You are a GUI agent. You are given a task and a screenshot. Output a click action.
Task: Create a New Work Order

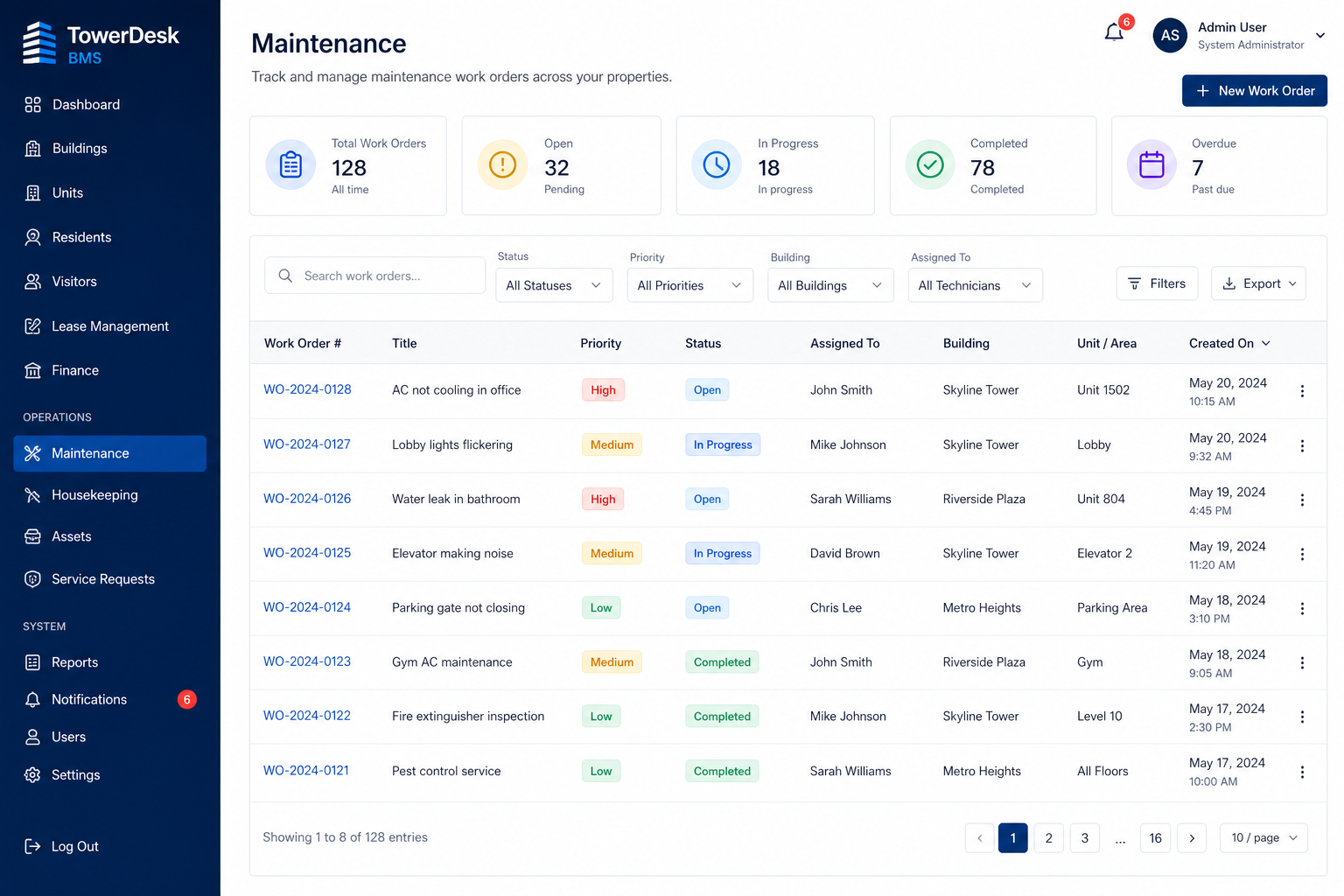coord(1255,91)
